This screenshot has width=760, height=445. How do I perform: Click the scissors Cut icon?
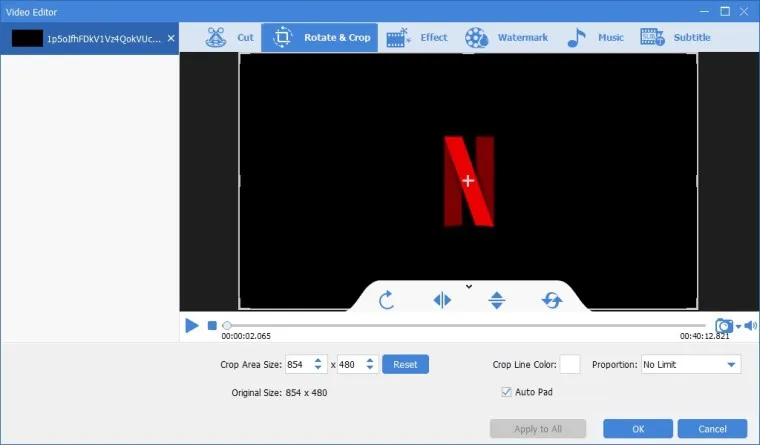(216, 37)
